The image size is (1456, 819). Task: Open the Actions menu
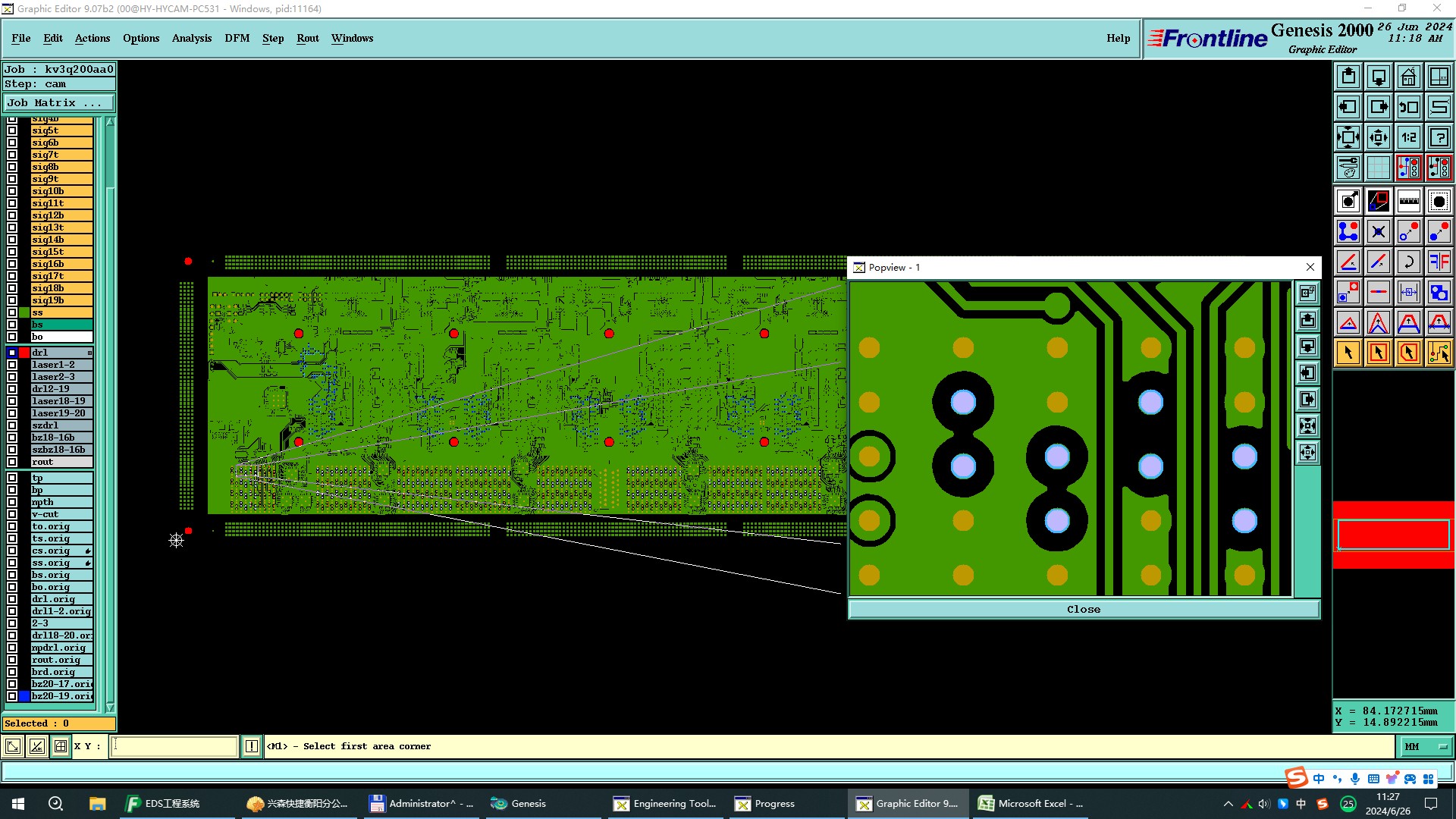[x=93, y=38]
